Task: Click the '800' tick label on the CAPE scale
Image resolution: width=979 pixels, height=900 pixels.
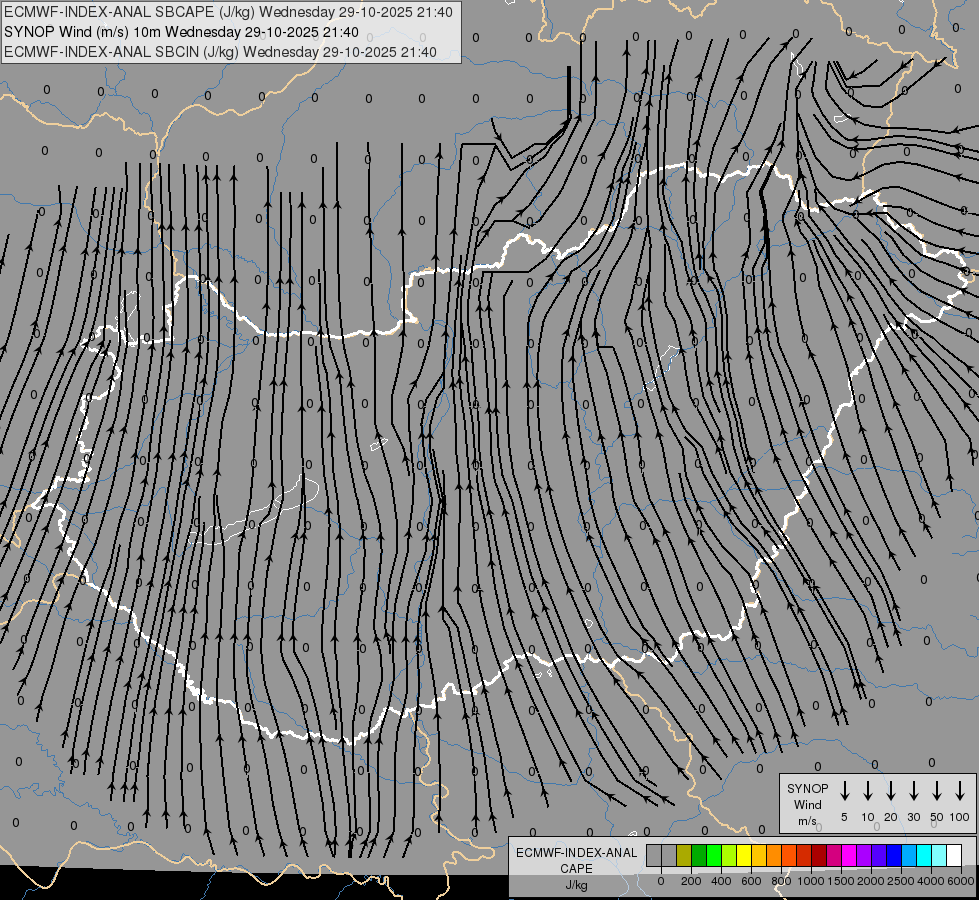Action: [x=781, y=881]
